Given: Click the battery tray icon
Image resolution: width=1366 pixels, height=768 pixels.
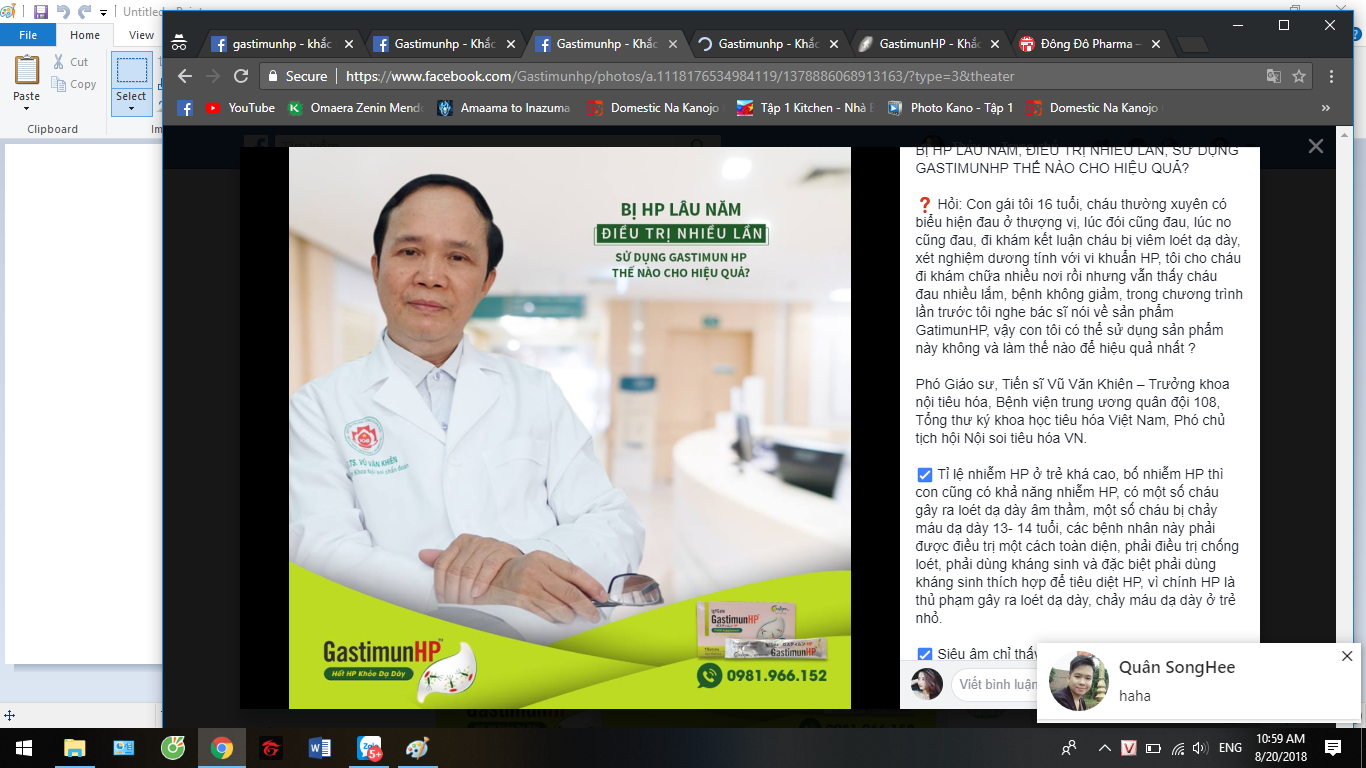Looking at the screenshot, I should pyautogui.click(x=1153, y=747).
